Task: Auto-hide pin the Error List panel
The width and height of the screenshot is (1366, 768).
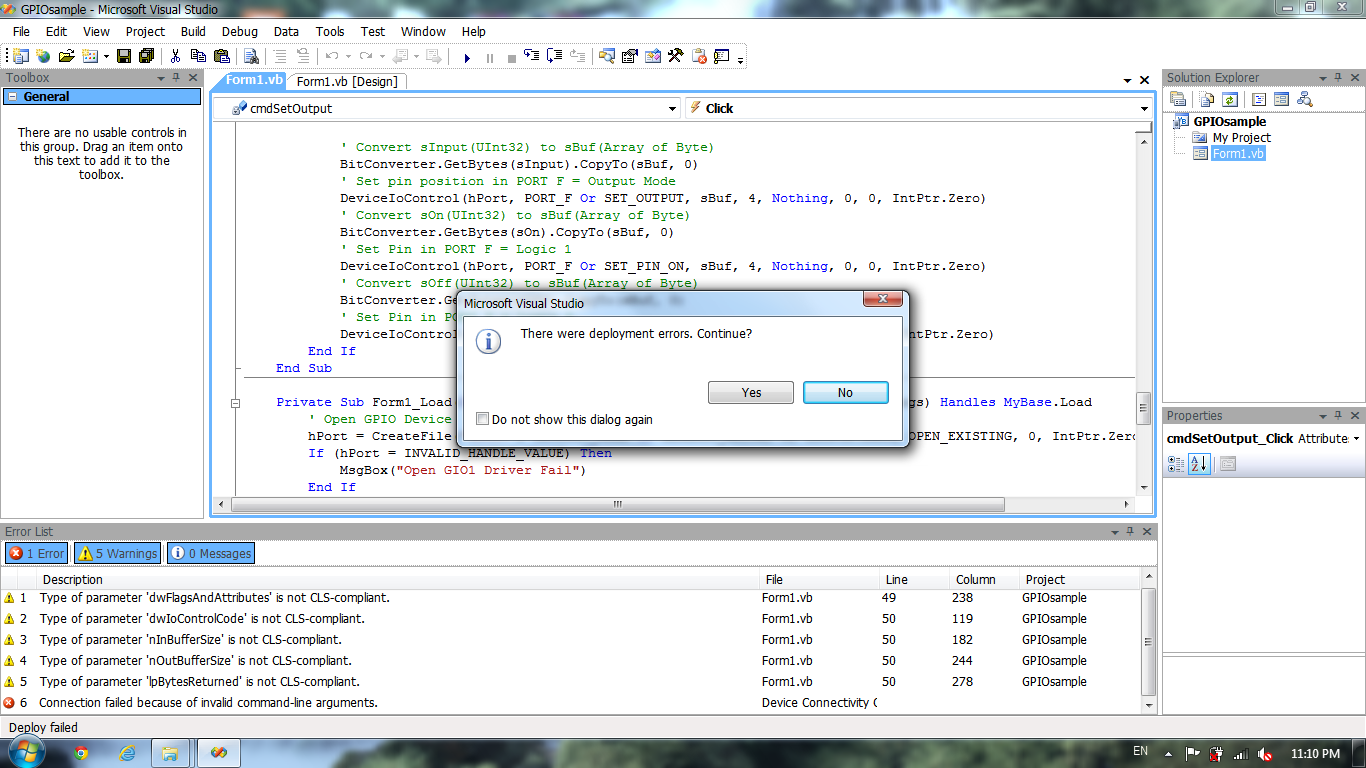Action: (x=1128, y=532)
